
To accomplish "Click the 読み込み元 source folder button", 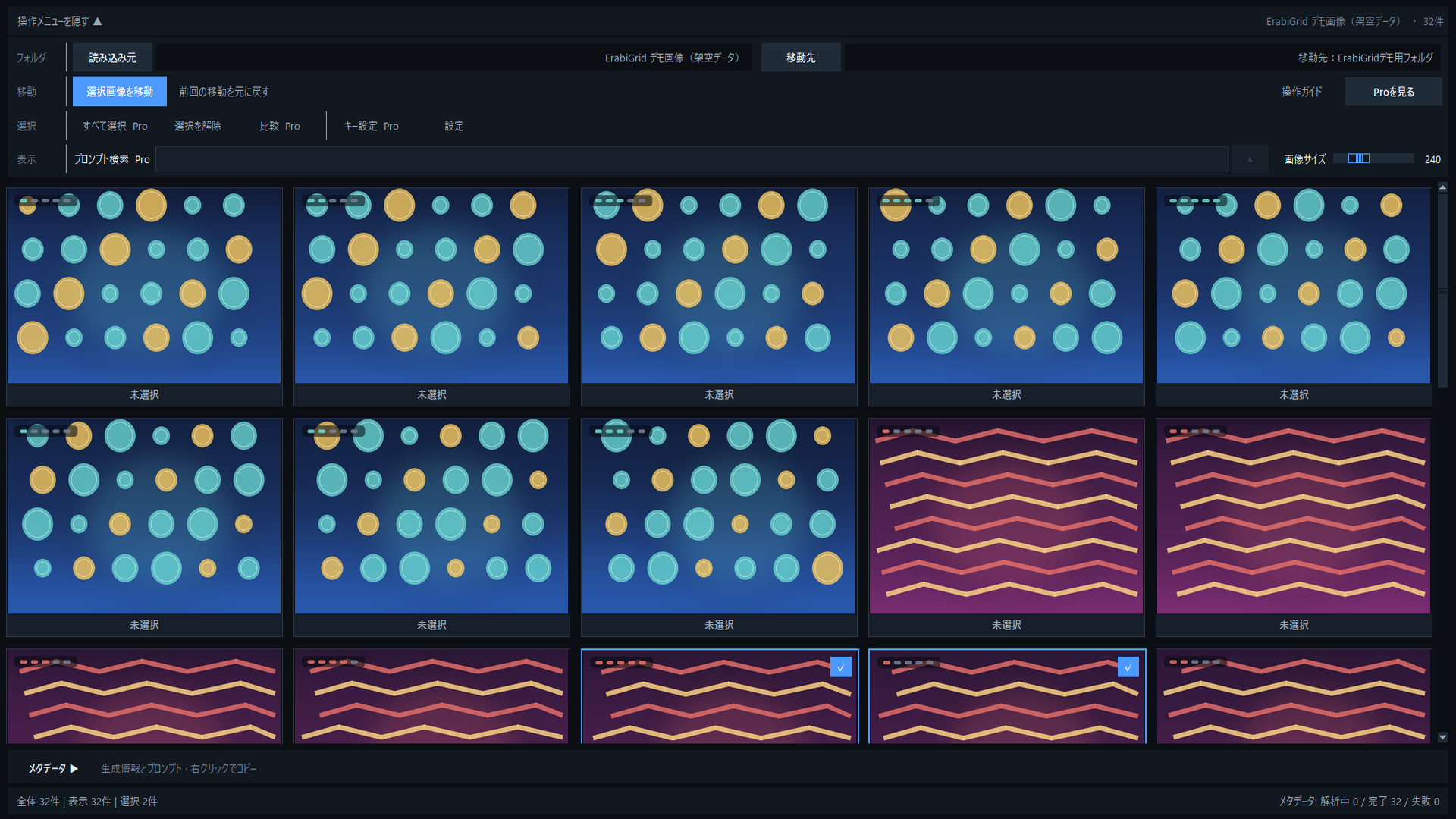I will (x=112, y=58).
